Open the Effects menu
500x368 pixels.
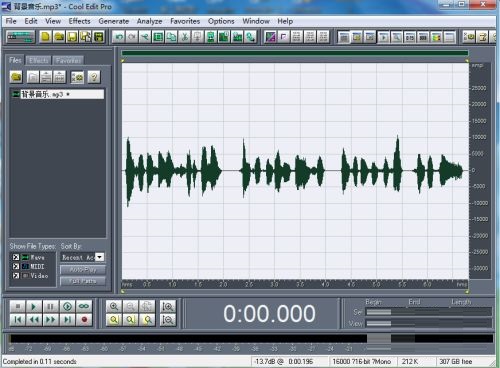coord(79,21)
